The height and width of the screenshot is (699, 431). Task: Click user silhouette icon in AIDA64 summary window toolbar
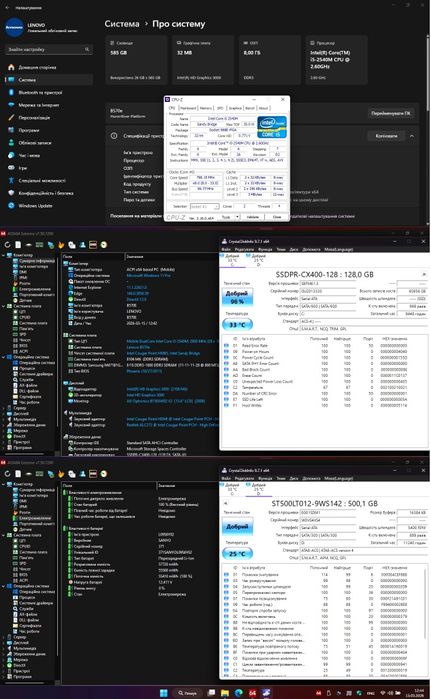(82, 245)
